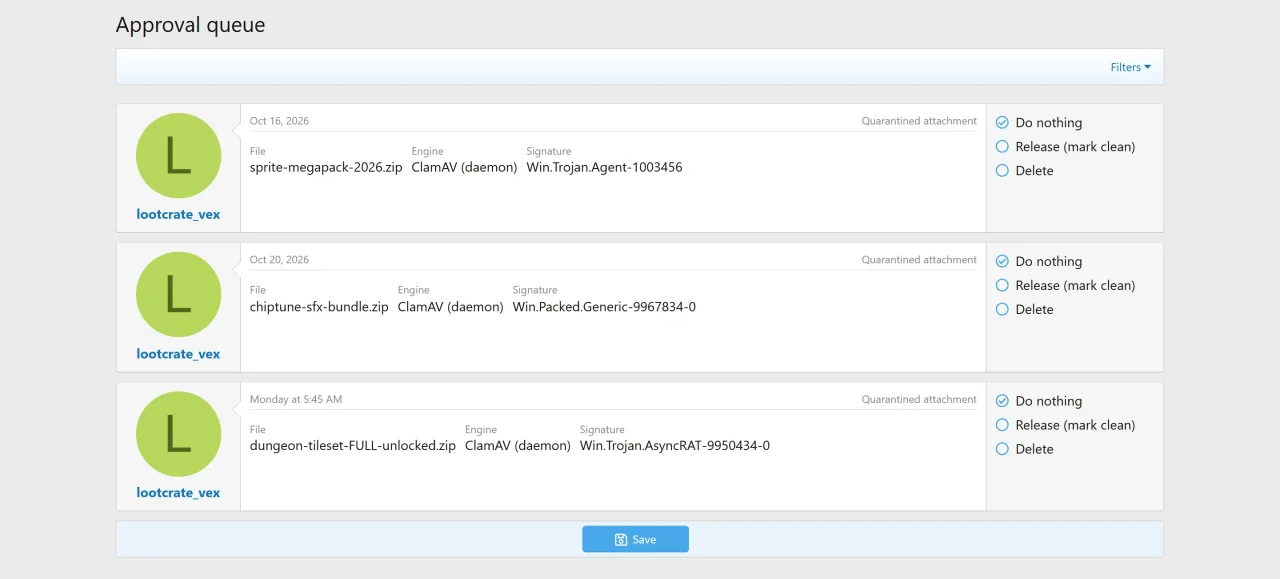Click file name sprite-megapack-2026.zip
The image size is (1280, 579).
[x=326, y=168]
